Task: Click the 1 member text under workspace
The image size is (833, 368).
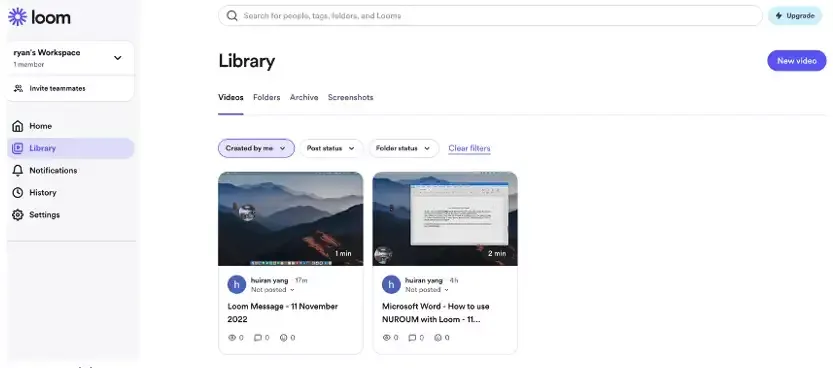Action: tap(29, 65)
